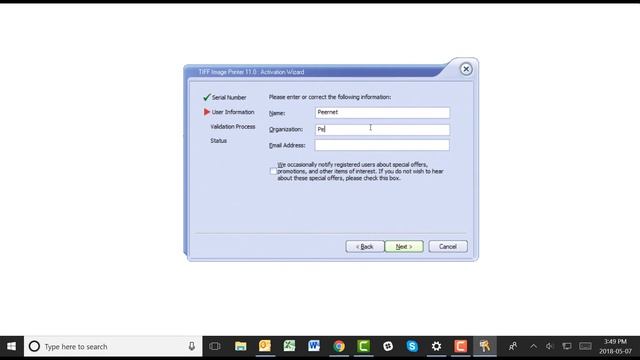Click the Serial Number step checkmark
Image resolution: width=640 pixels, height=360 pixels.
coord(207,97)
